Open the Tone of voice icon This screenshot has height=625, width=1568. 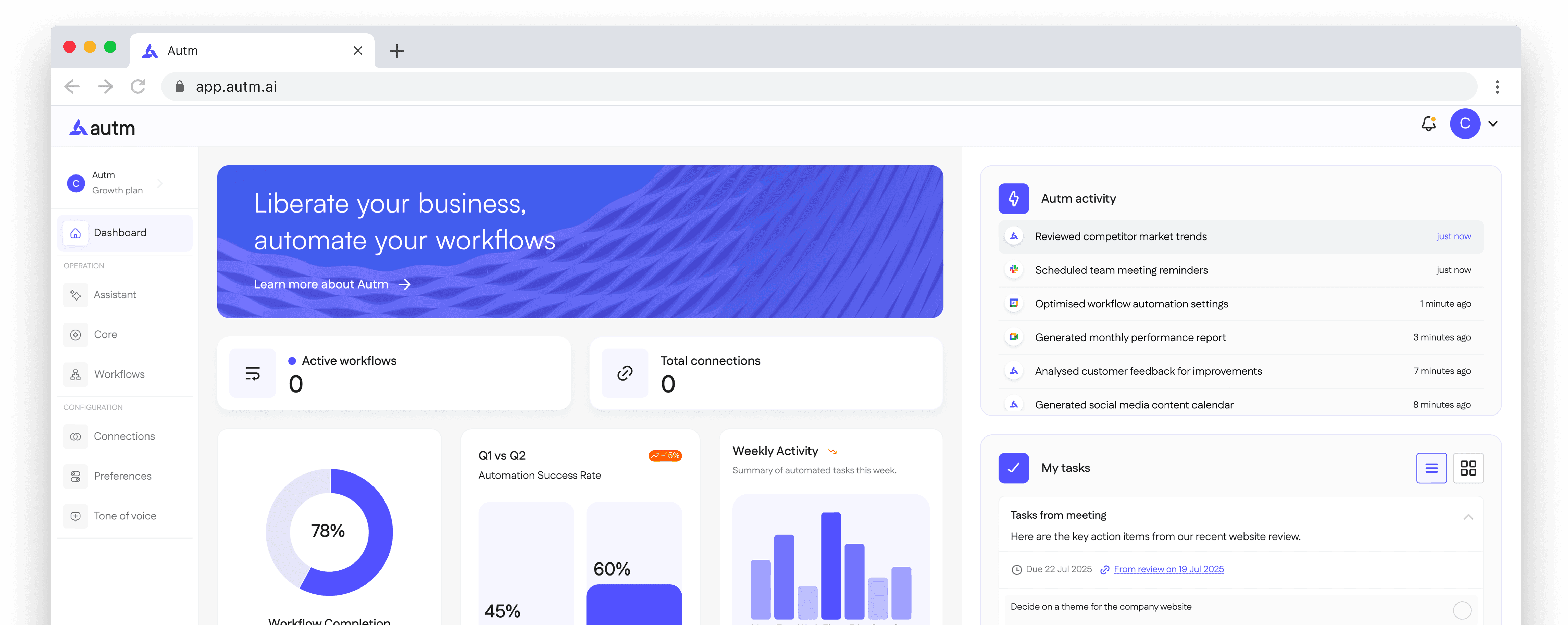(x=76, y=516)
